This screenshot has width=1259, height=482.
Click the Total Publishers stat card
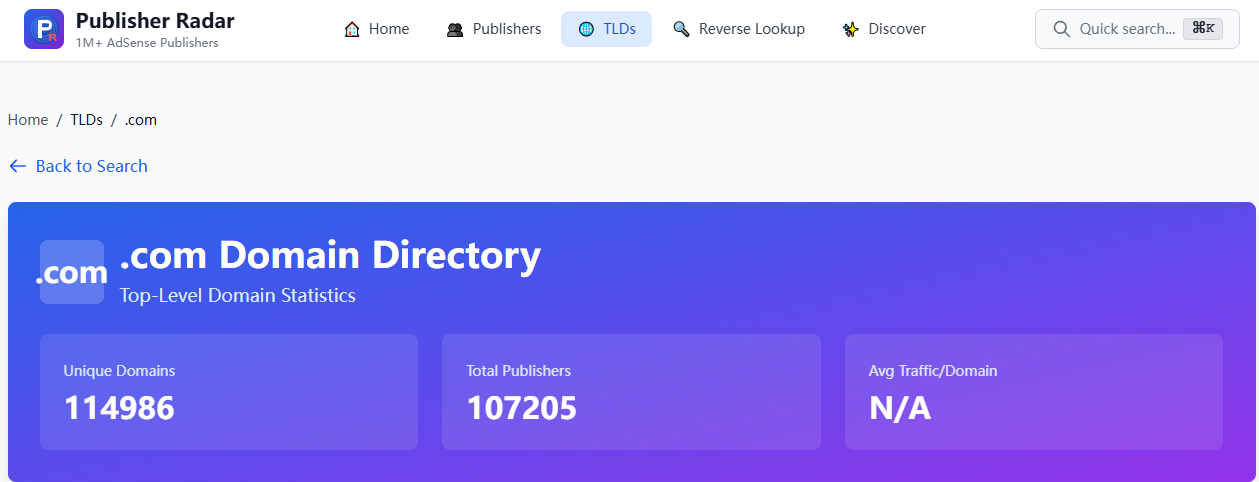631,392
